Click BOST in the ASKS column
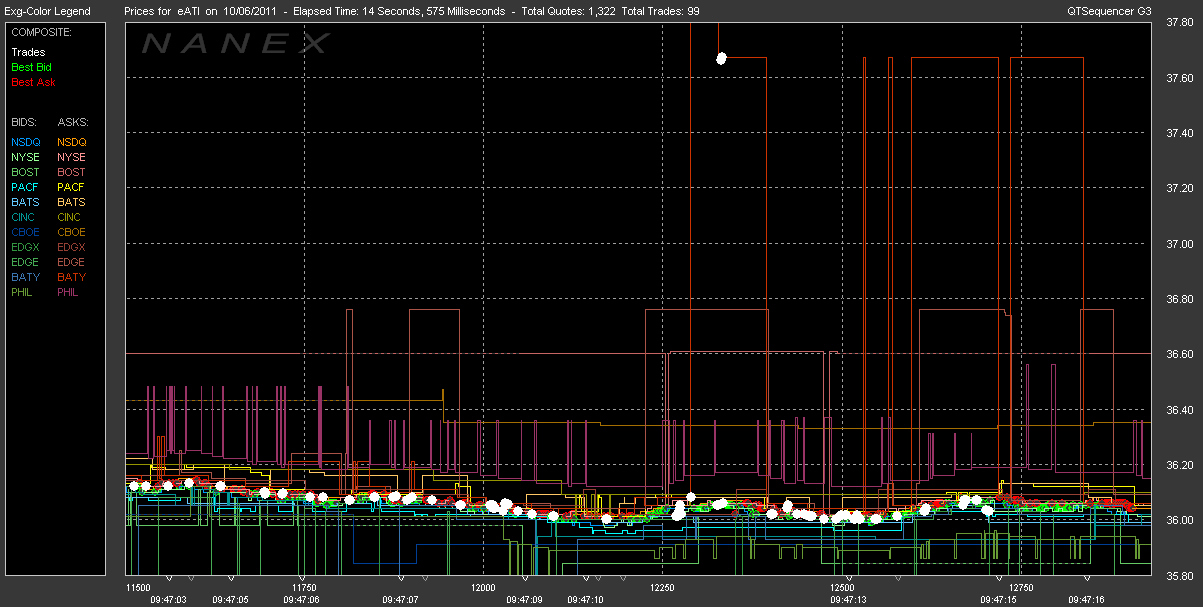This screenshot has width=1203, height=607. pyautogui.click(x=71, y=172)
